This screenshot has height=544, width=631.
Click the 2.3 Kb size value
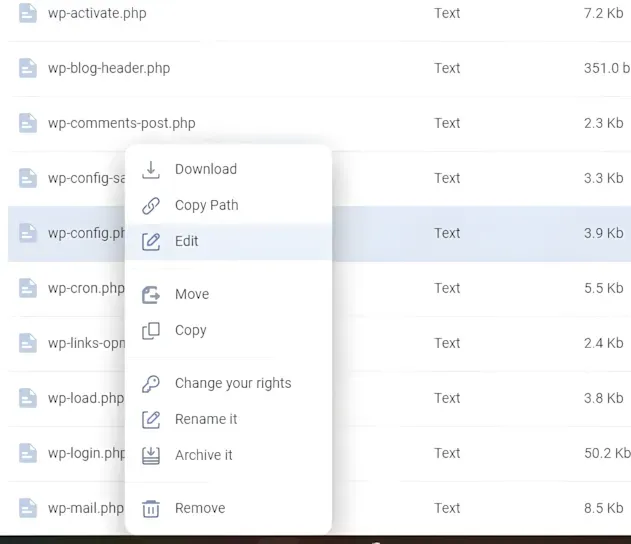point(603,123)
